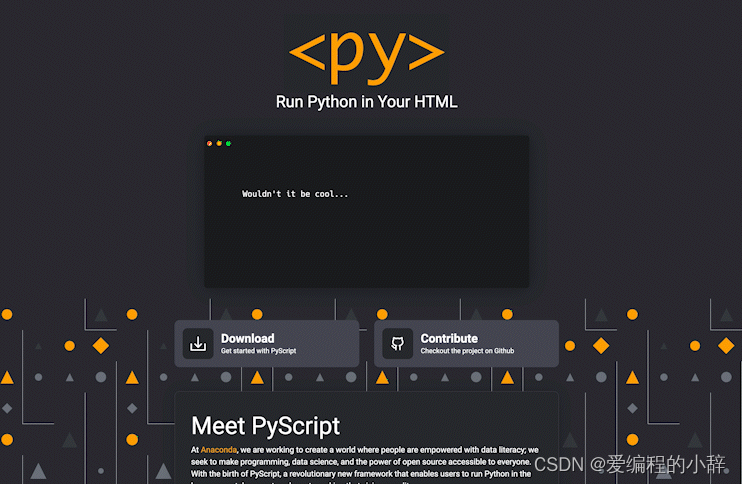The image size is (742, 484).
Task: Click the GitHub octocat icon
Action: coord(398,344)
